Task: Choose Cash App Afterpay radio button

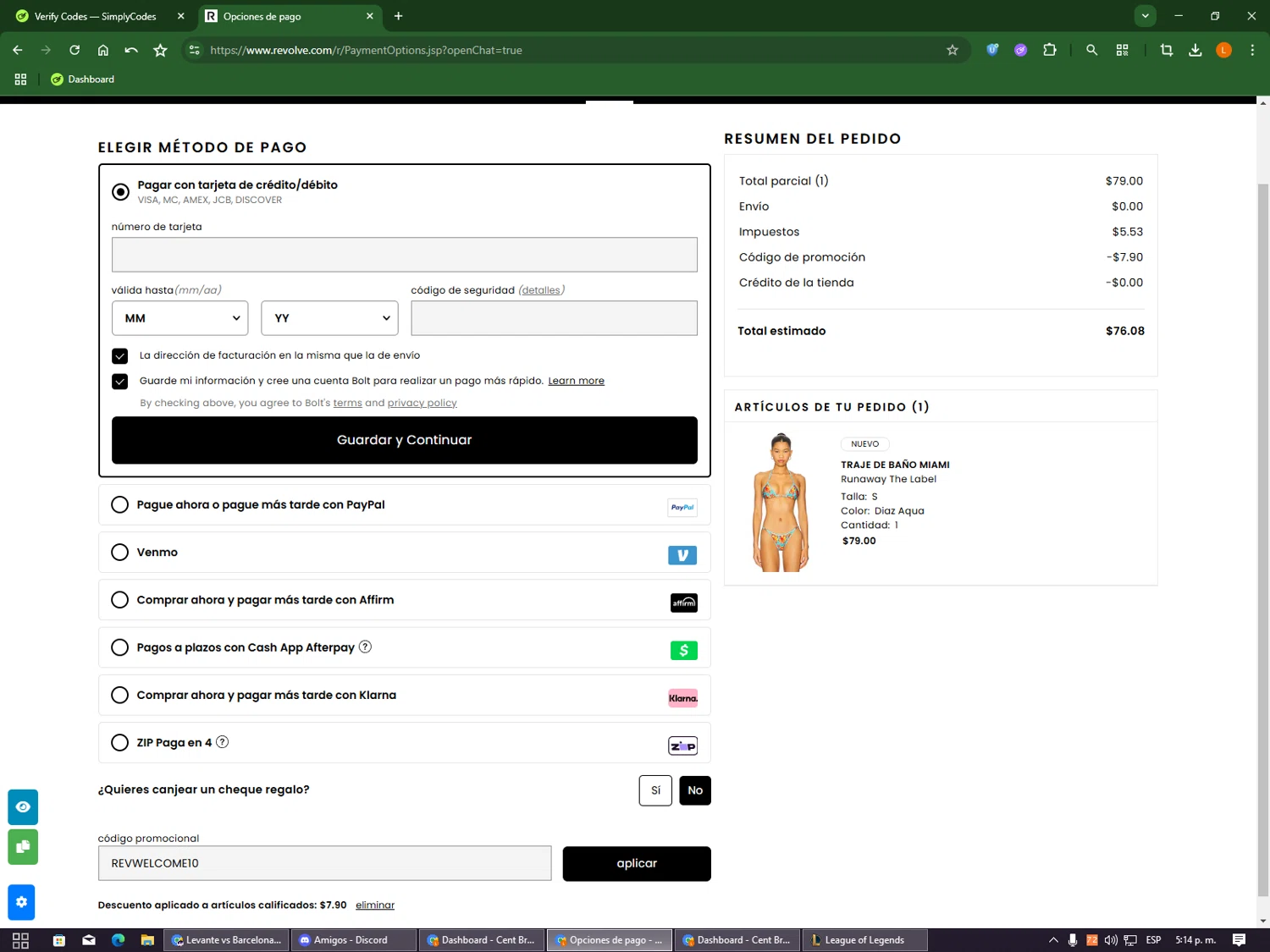Action: tap(120, 647)
